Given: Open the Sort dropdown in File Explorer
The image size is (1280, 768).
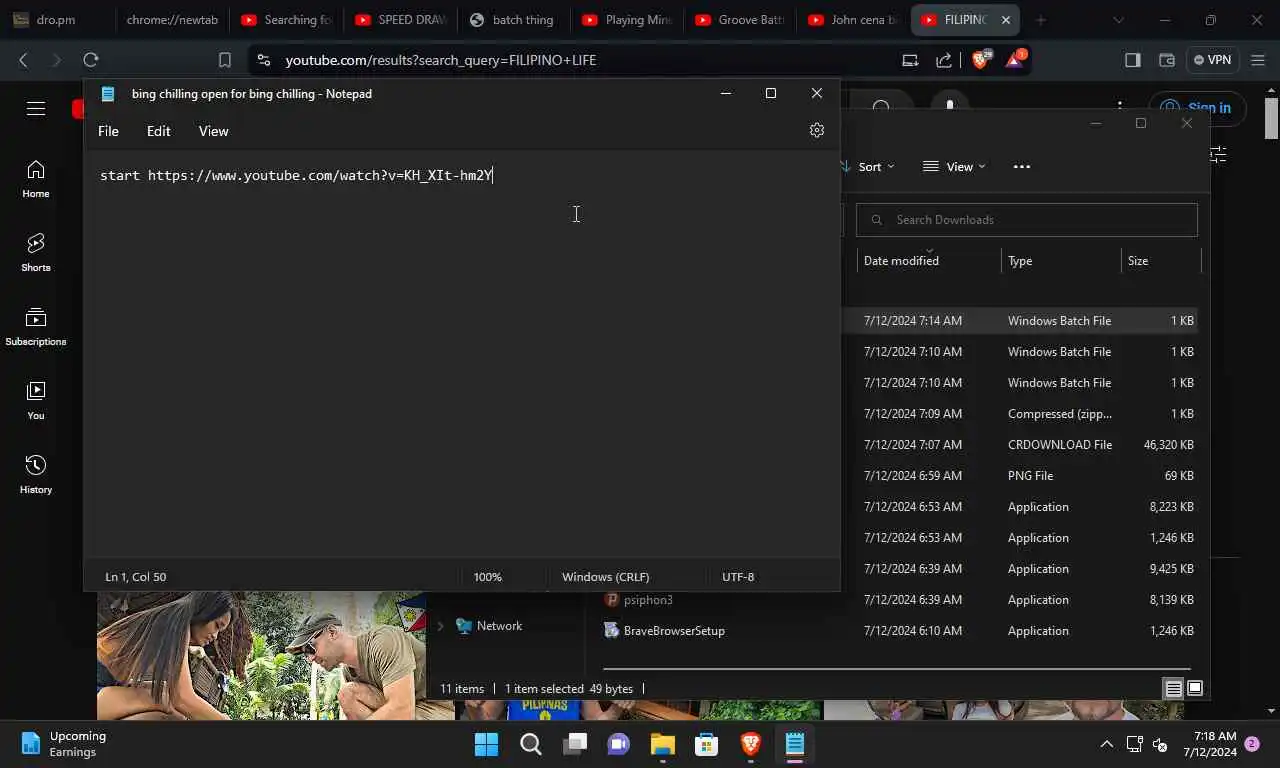Looking at the screenshot, I should coord(868,167).
